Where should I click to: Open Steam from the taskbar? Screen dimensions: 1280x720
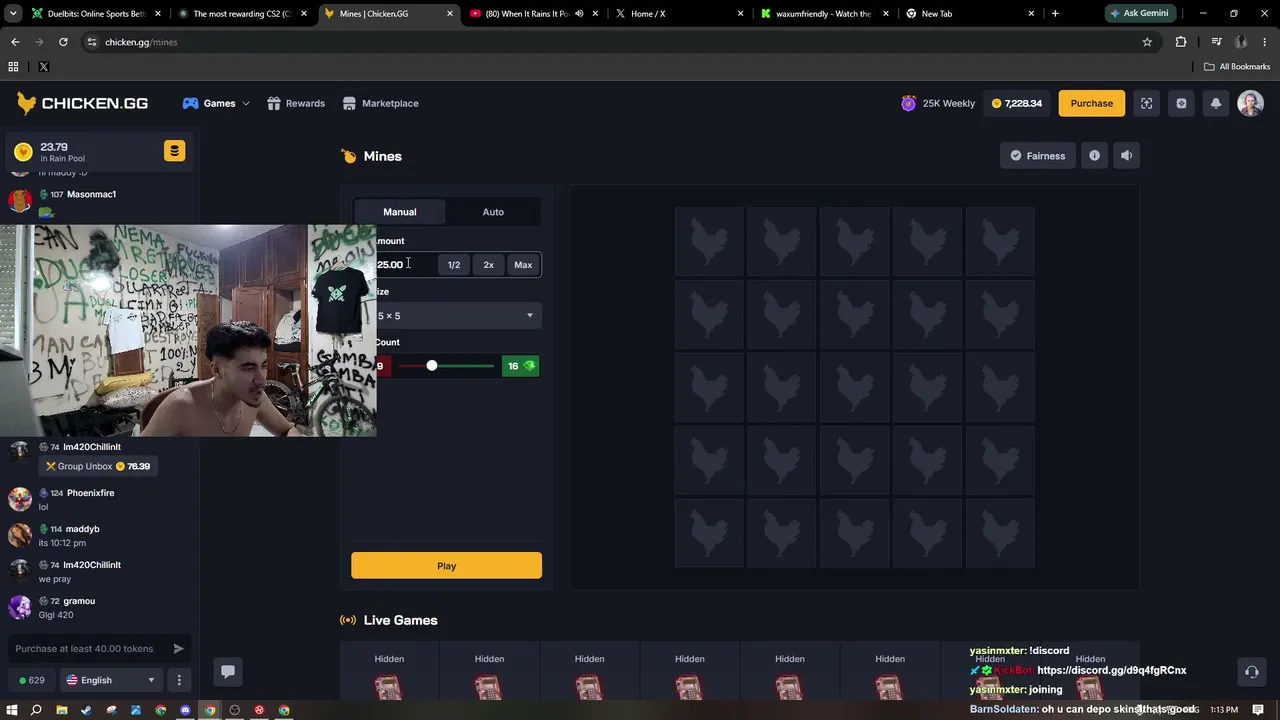(86, 710)
